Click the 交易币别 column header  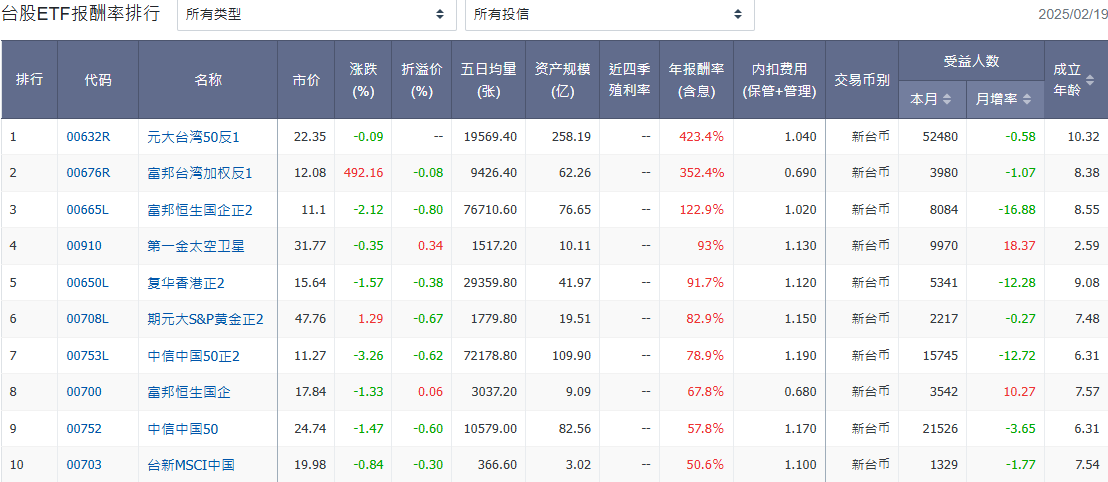[861, 80]
